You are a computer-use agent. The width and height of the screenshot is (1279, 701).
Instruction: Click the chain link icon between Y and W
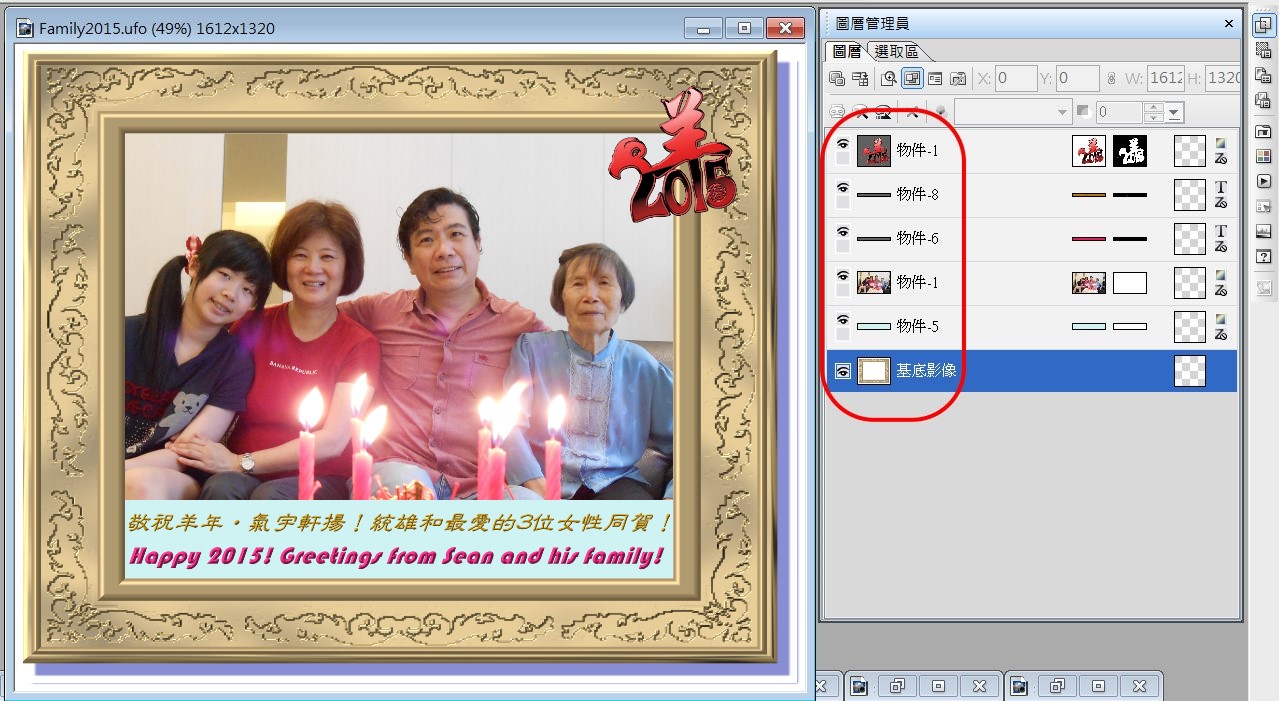[x=1111, y=79]
